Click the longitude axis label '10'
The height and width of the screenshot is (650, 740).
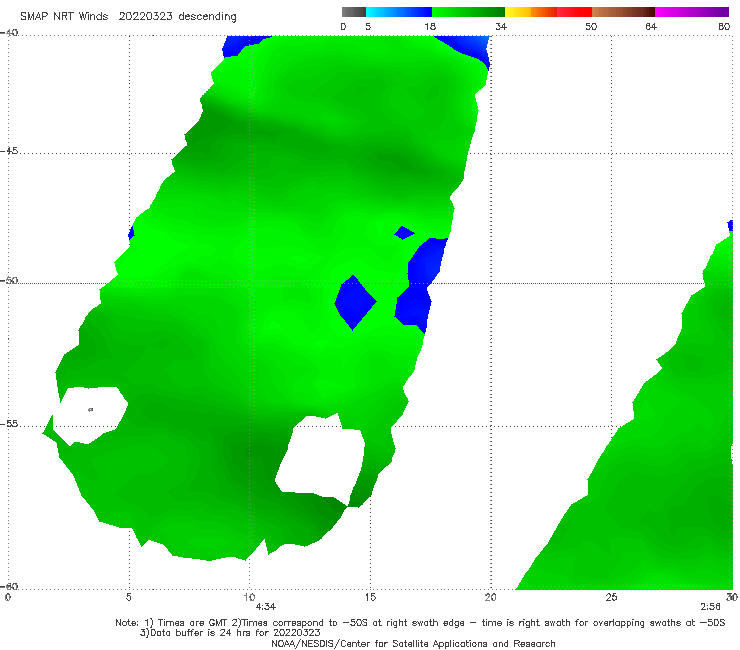coord(249,597)
